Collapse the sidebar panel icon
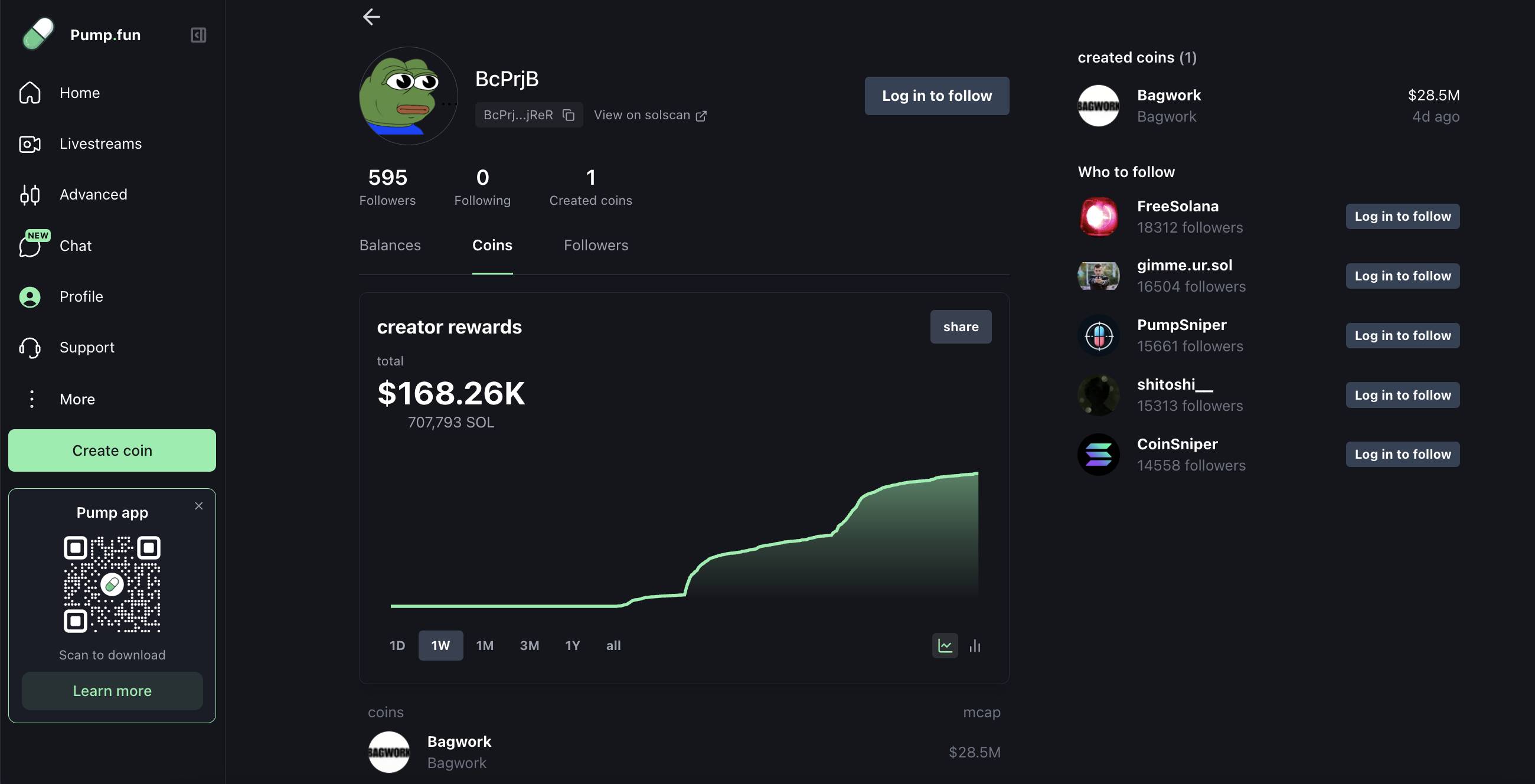The height and width of the screenshot is (784, 1535). click(x=198, y=35)
